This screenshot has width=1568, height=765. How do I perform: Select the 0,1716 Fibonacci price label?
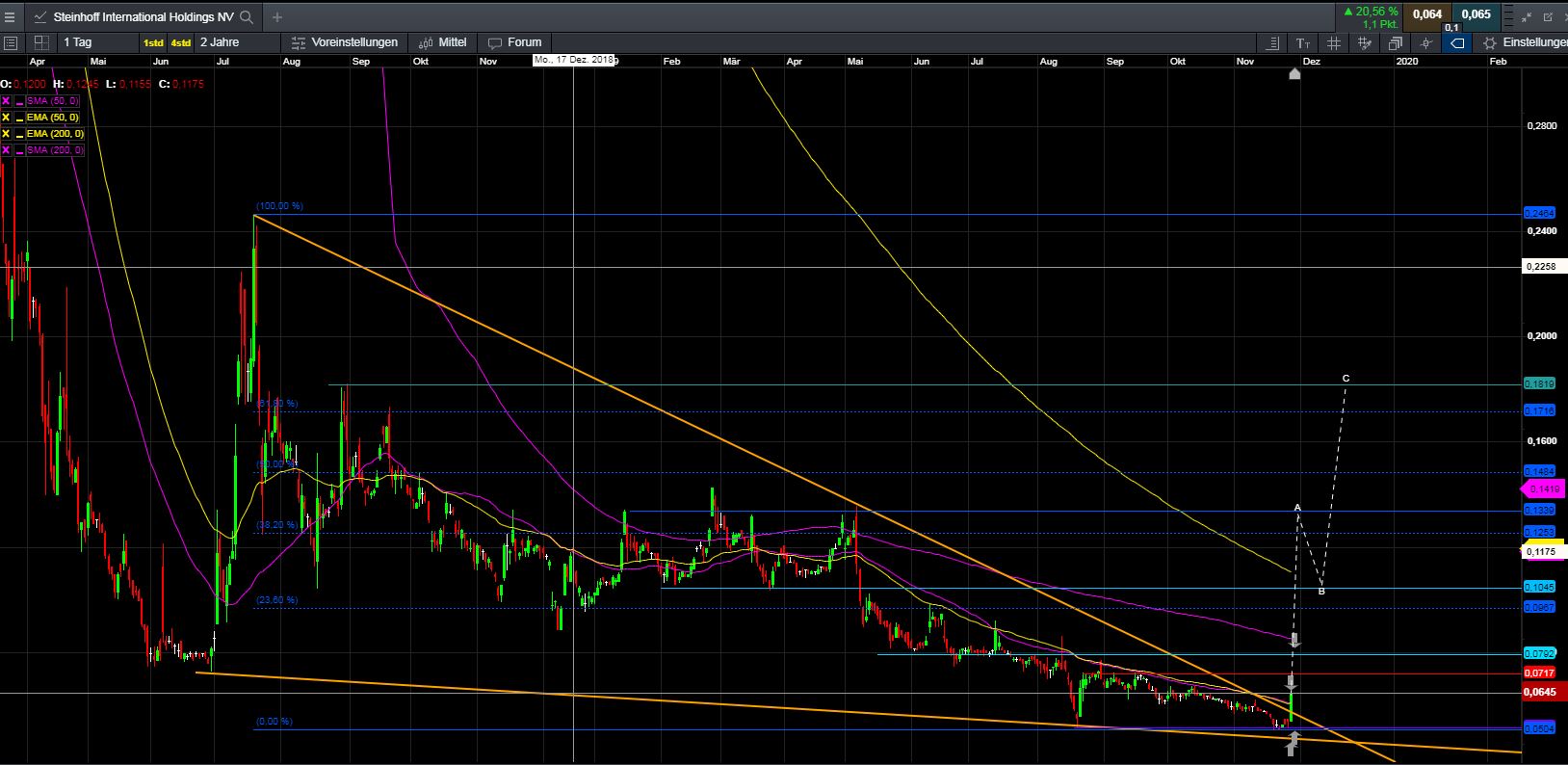(1539, 410)
